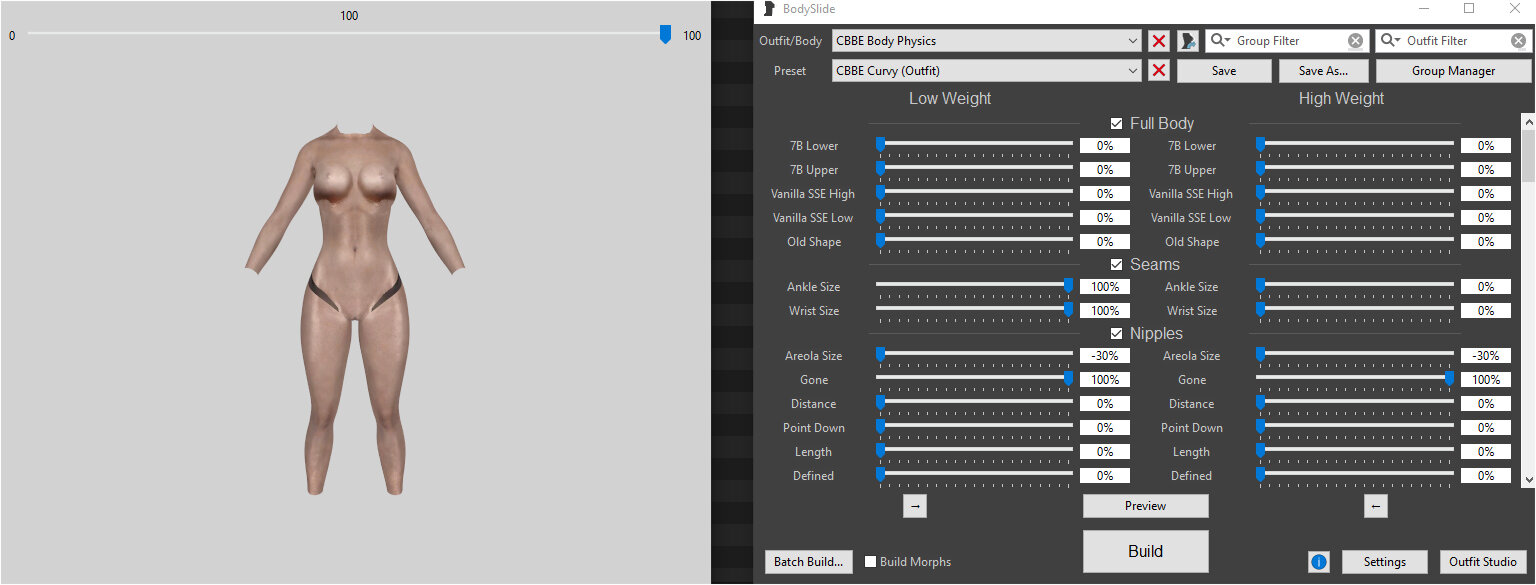The image size is (1536, 585).
Task: Click the Low Weight Point Down slider
Action: tap(975, 428)
